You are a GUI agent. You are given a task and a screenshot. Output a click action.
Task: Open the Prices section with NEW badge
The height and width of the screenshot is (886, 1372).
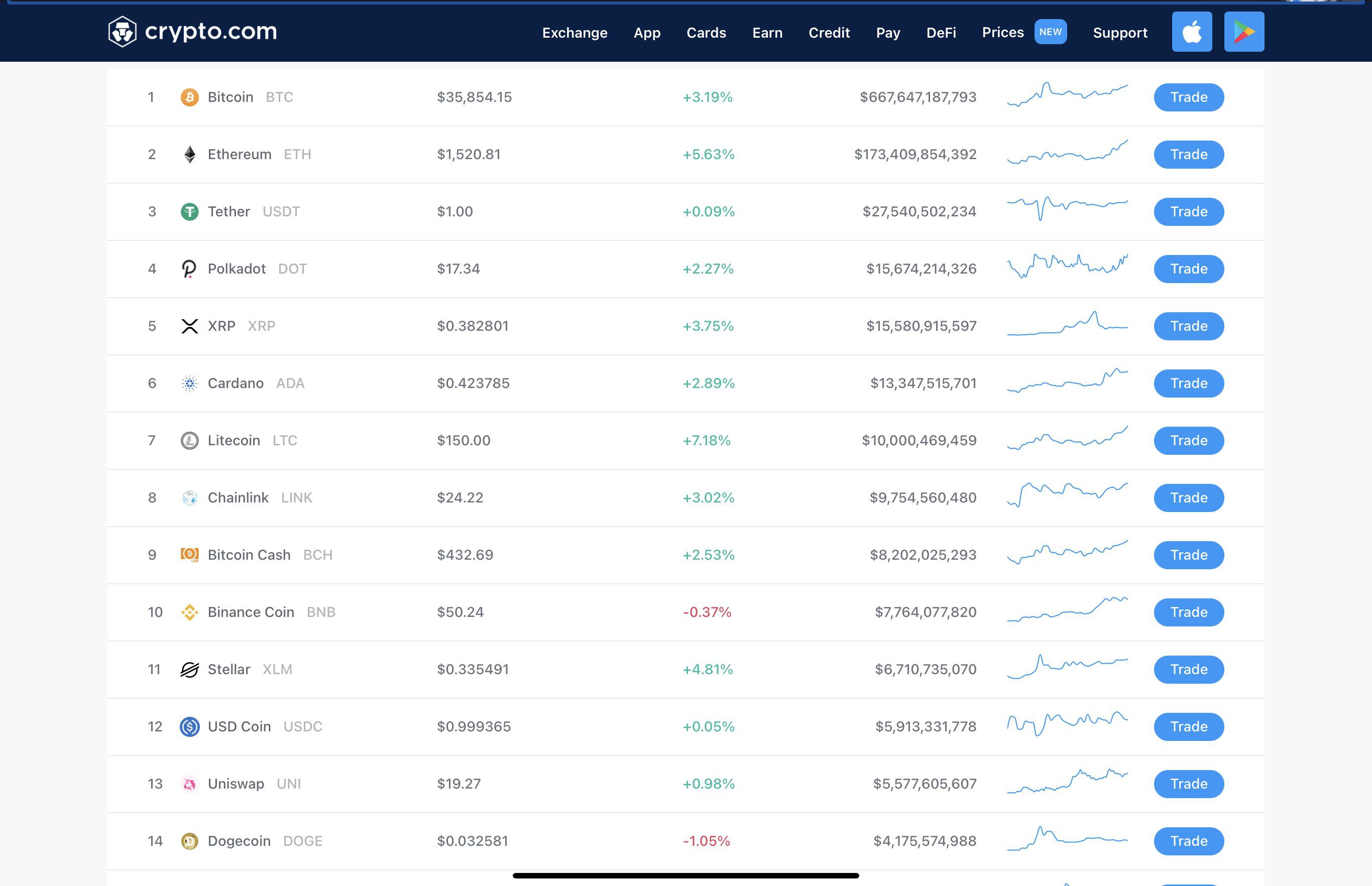click(x=1002, y=32)
